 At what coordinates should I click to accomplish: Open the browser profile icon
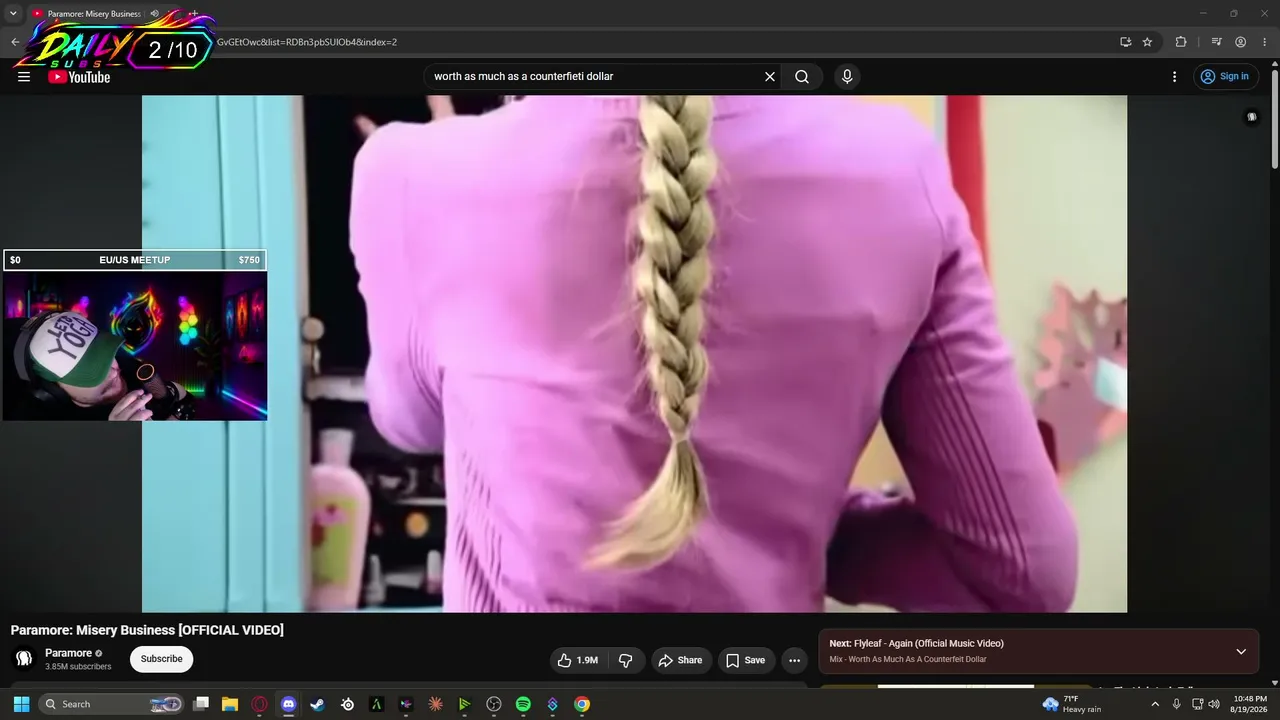[x=1241, y=42]
